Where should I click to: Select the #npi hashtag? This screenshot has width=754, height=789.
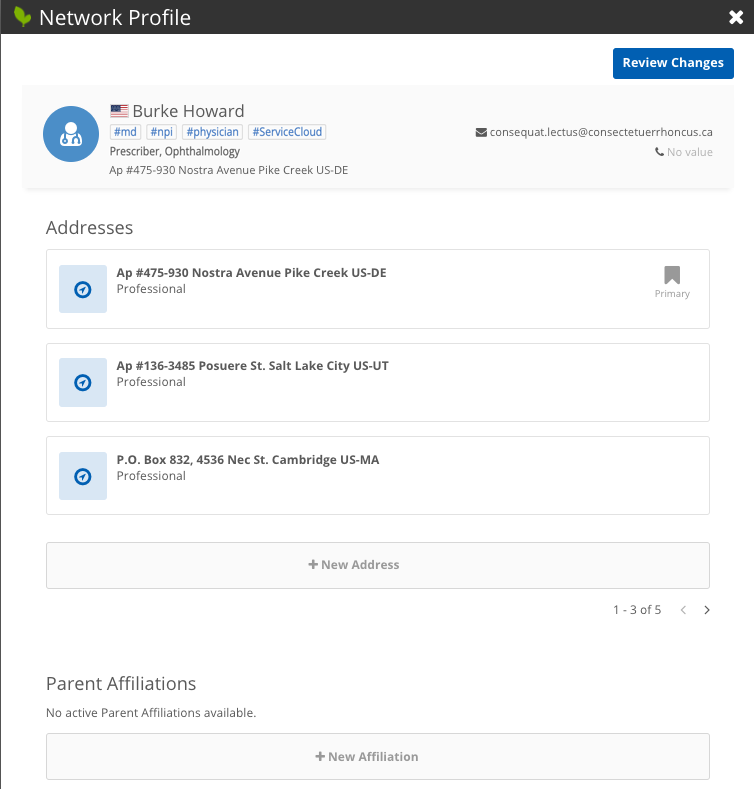click(161, 132)
